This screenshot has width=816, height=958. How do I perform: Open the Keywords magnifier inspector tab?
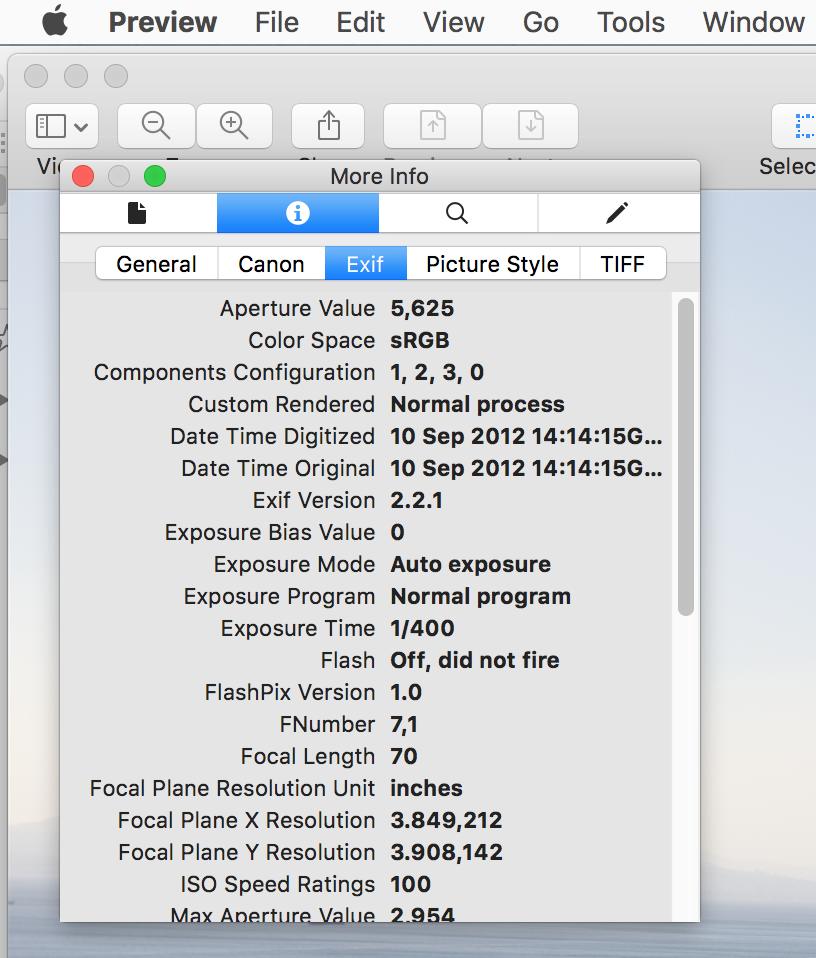457,213
